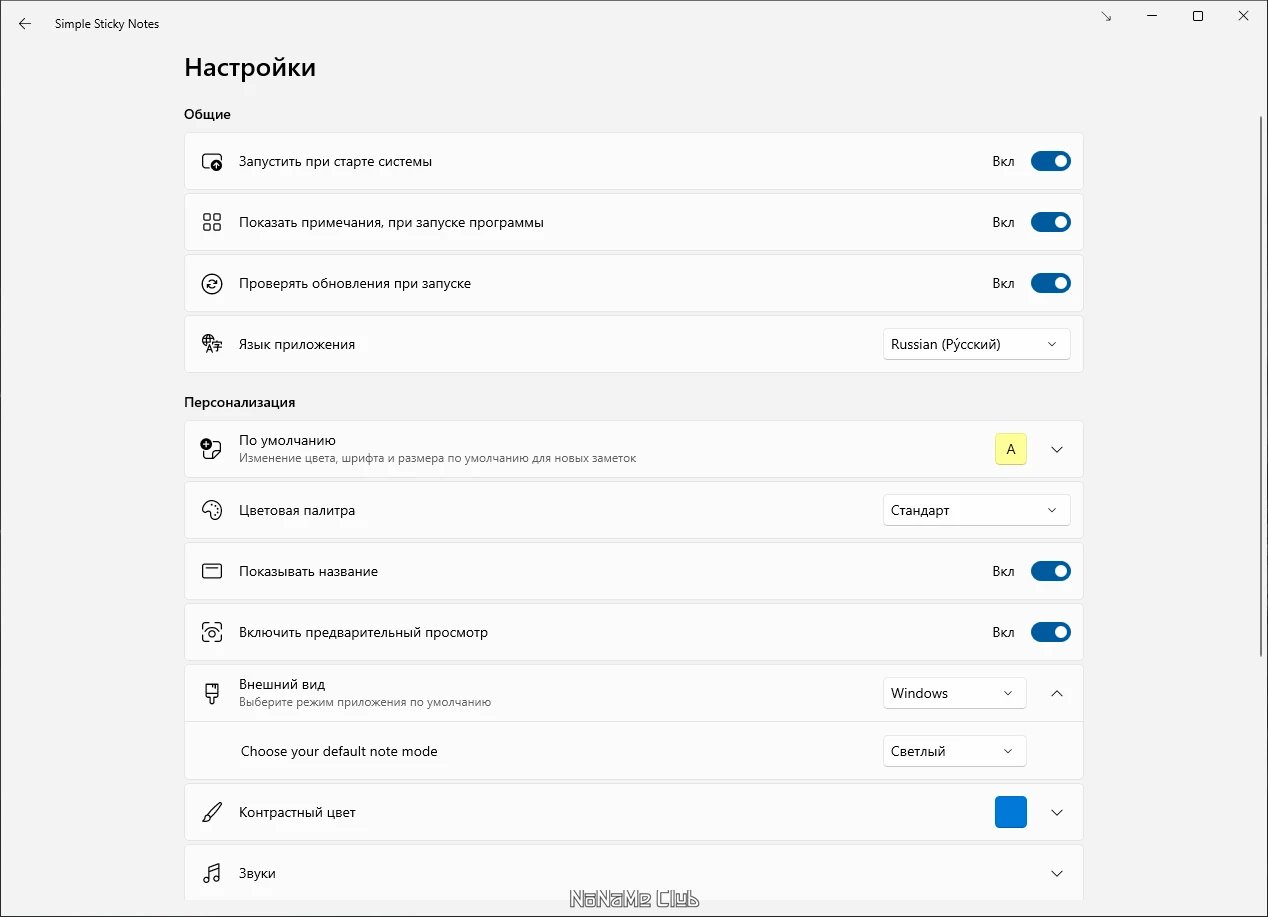This screenshot has height=917, width=1268.
Task: Turn off the show title switch
Action: tap(1050, 572)
